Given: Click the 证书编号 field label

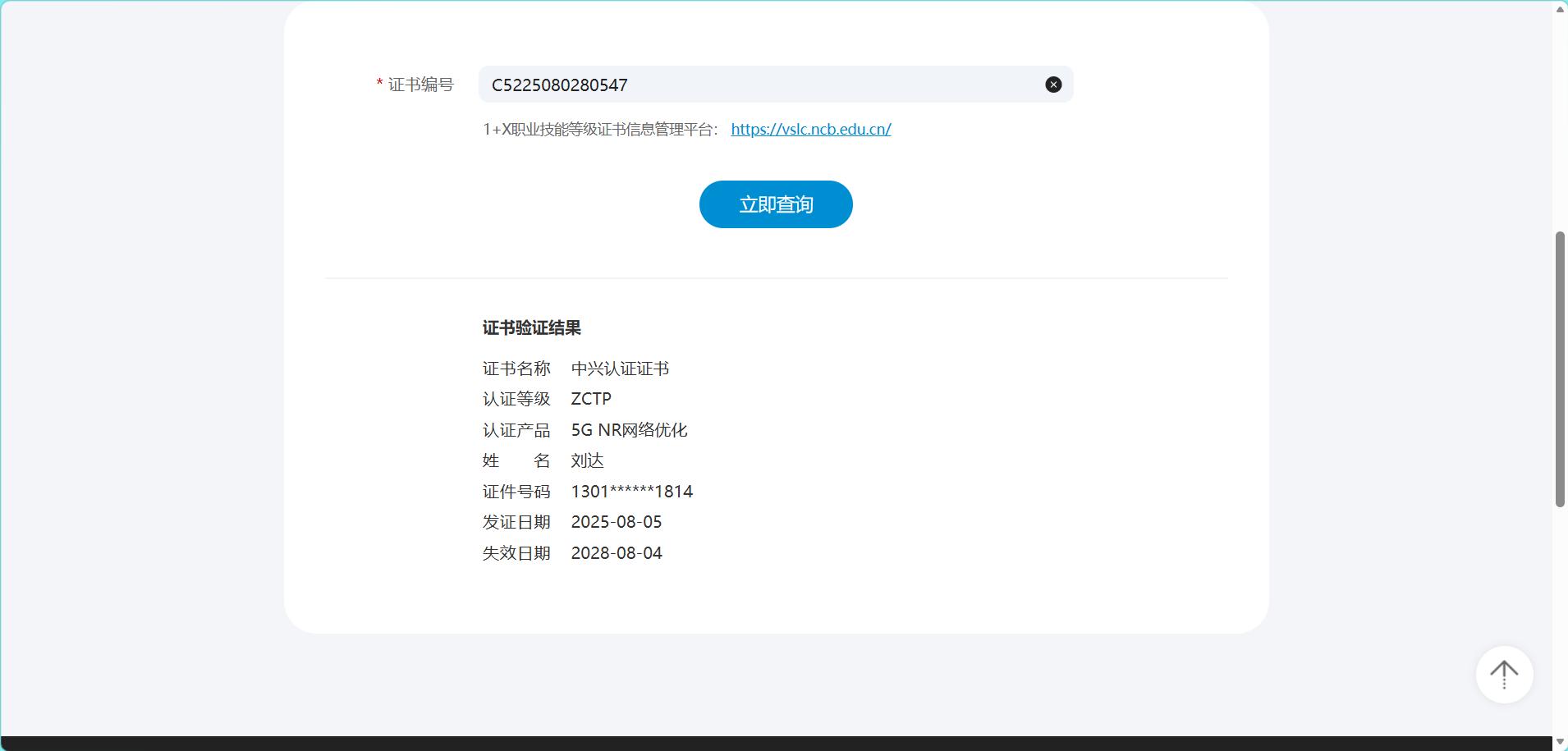Looking at the screenshot, I should pyautogui.click(x=420, y=85).
